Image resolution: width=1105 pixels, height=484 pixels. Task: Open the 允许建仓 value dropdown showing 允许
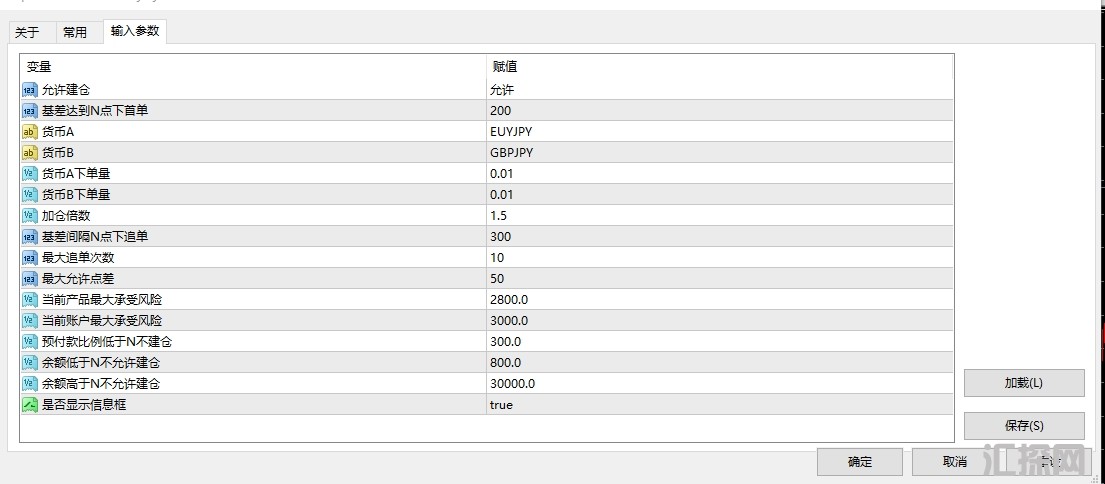pos(718,89)
